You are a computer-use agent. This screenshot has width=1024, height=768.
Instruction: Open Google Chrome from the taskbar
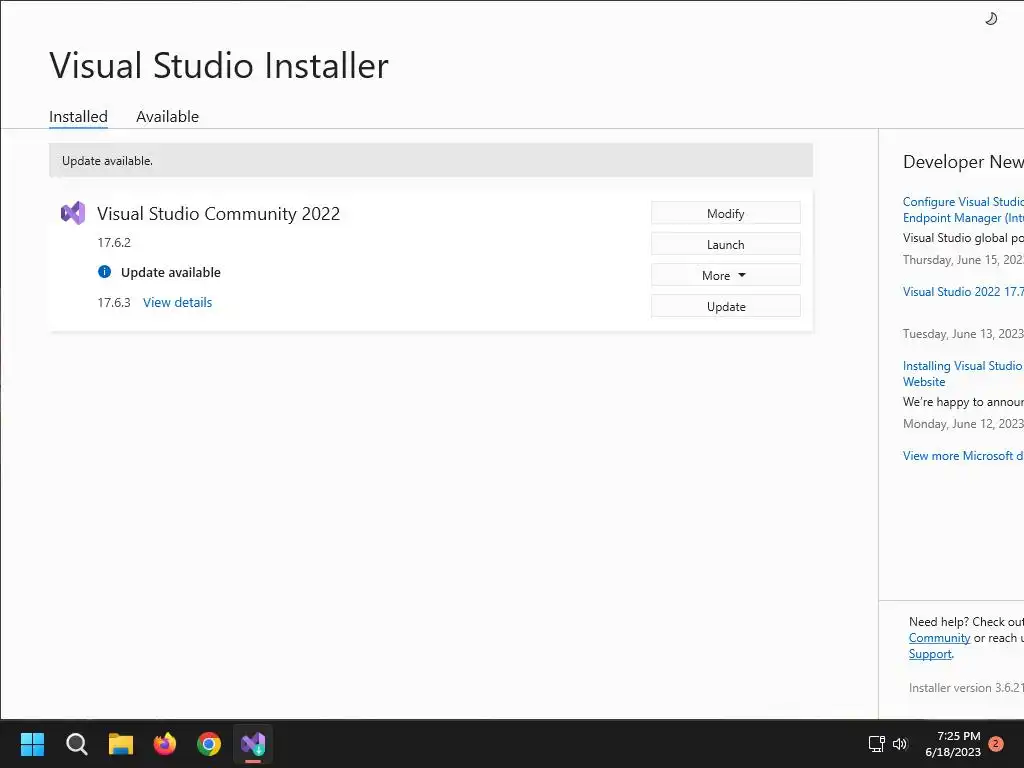[x=209, y=744]
